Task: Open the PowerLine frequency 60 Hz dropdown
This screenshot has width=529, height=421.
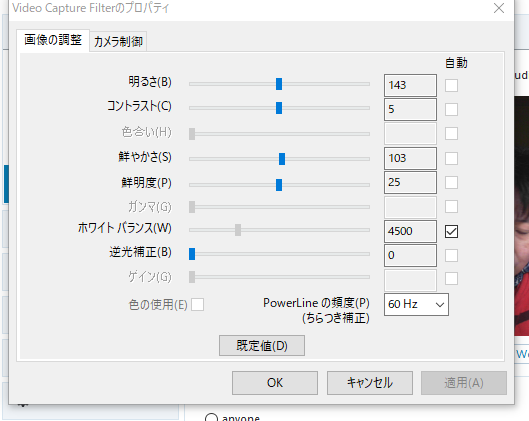Action: (x=416, y=304)
